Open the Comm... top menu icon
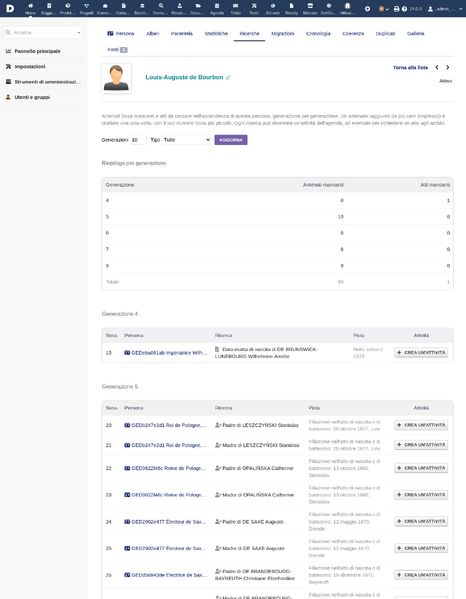Image resolution: width=466 pixels, height=599 pixels. 105,6
